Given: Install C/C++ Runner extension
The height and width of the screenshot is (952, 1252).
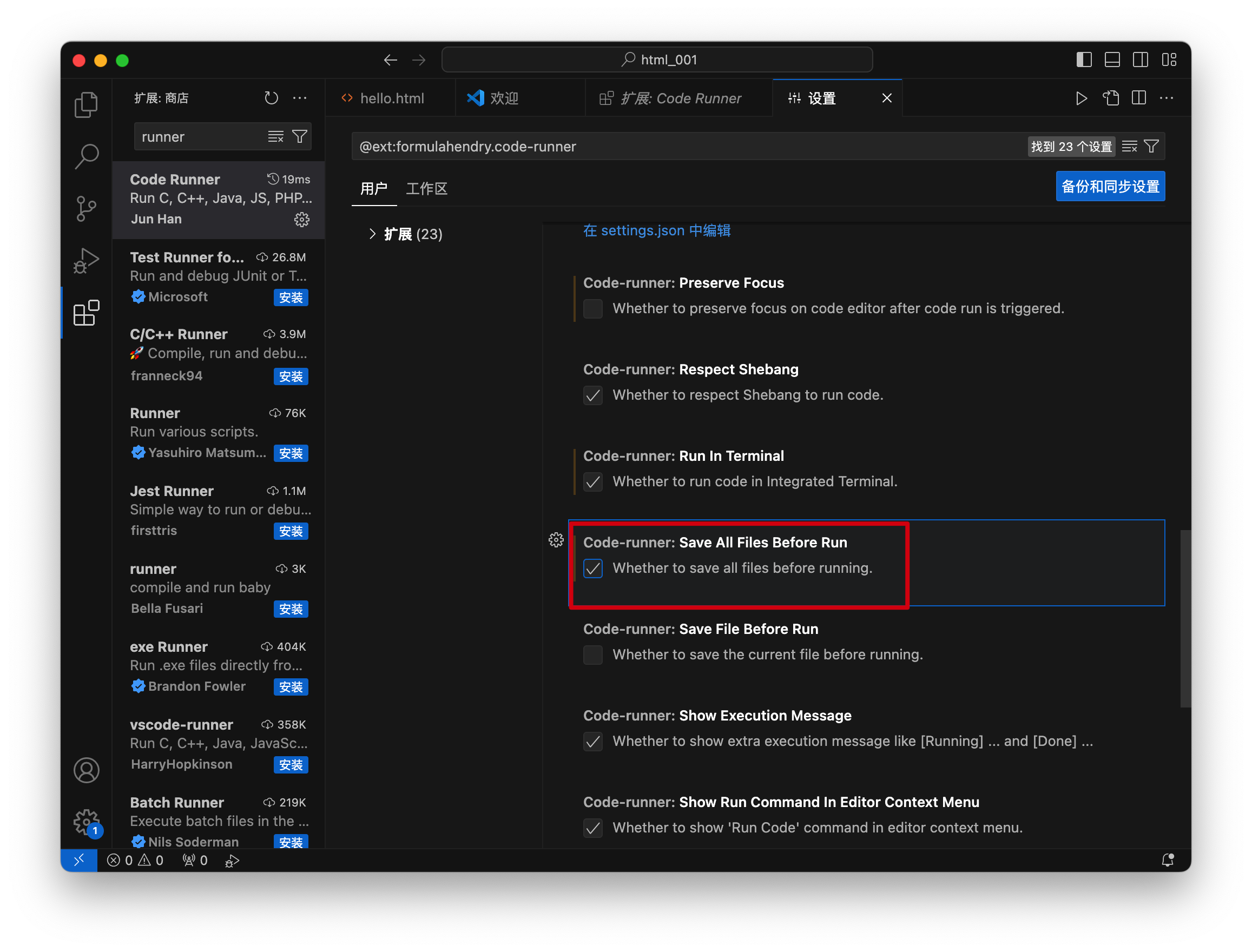Looking at the screenshot, I should [x=291, y=376].
